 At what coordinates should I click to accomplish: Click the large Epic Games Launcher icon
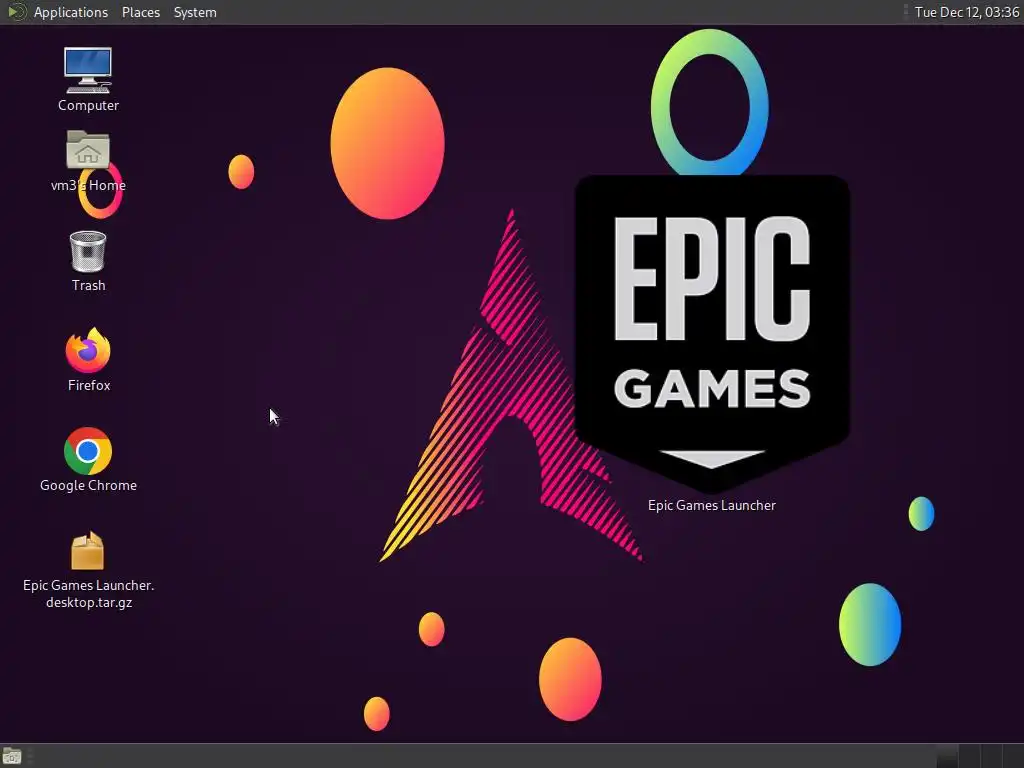click(x=712, y=333)
